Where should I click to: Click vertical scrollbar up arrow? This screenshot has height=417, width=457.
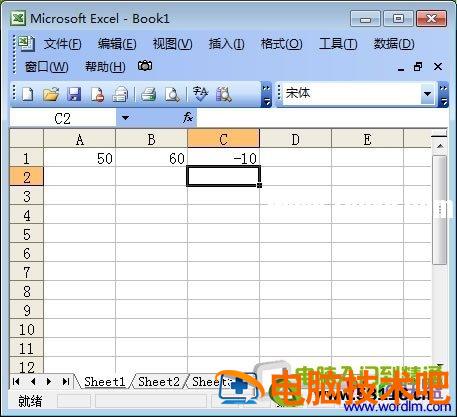[x=440, y=146]
